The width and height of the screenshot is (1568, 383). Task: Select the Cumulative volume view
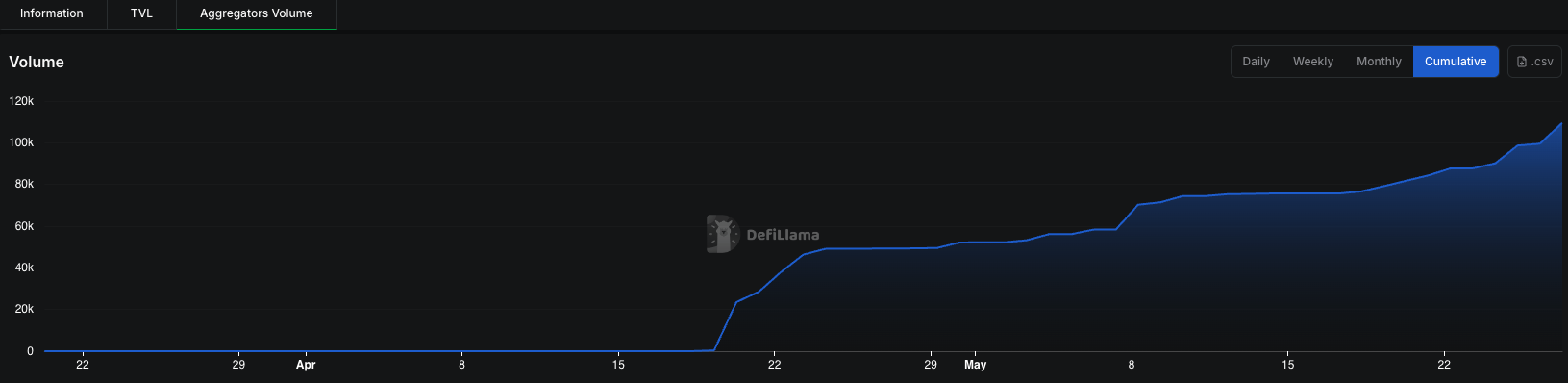click(x=1456, y=62)
